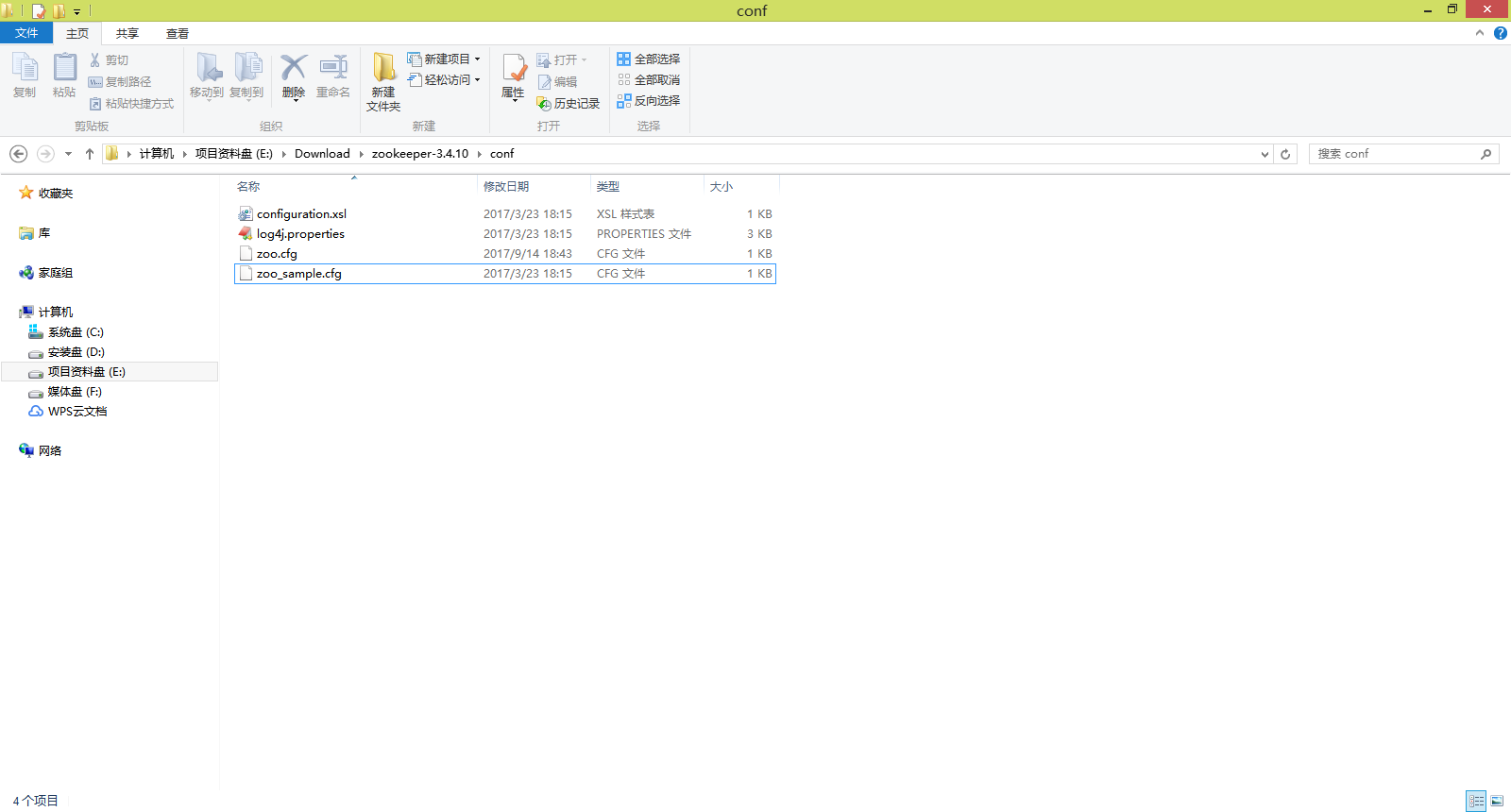This screenshot has height=812, width=1511.
Task: Click the Download breadcrumb segment
Action: [x=322, y=154]
